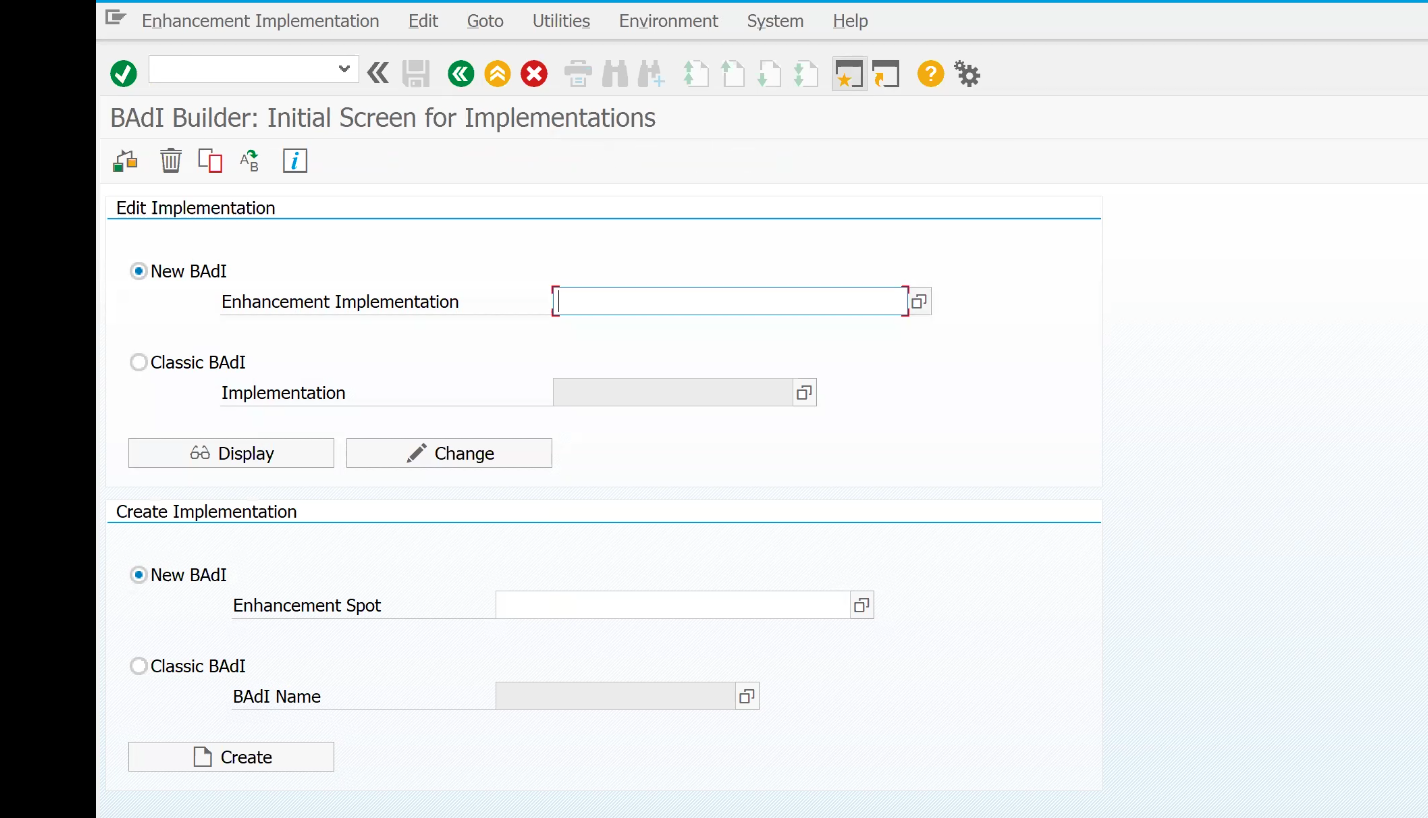Select New BAdI under Create Implementation
Screen dimensions: 1428x818
coord(139,575)
